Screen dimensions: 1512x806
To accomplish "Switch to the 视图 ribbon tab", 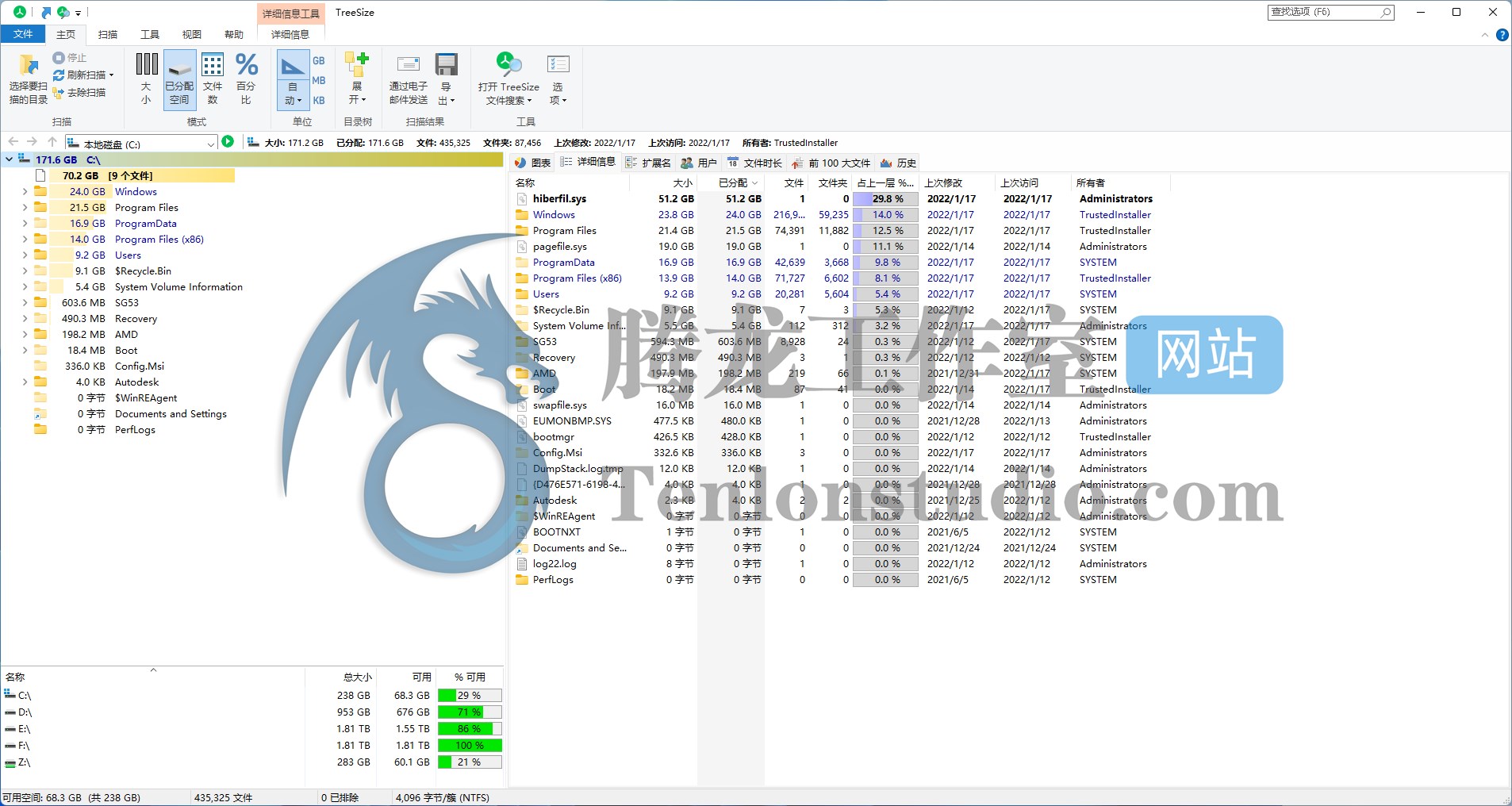I will click(x=192, y=34).
